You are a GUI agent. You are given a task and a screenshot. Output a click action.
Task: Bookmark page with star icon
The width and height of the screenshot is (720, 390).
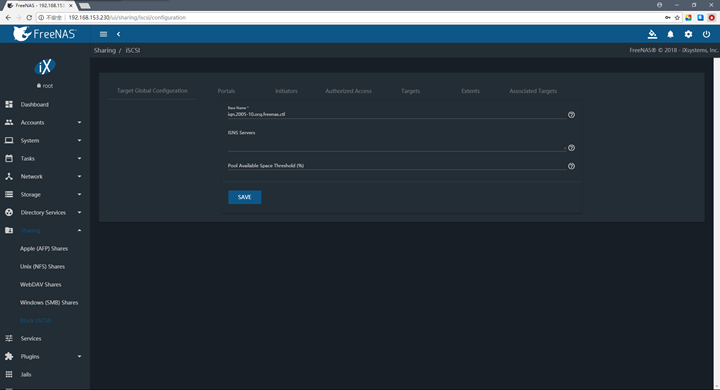pyautogui.click(x=677, y=17)
